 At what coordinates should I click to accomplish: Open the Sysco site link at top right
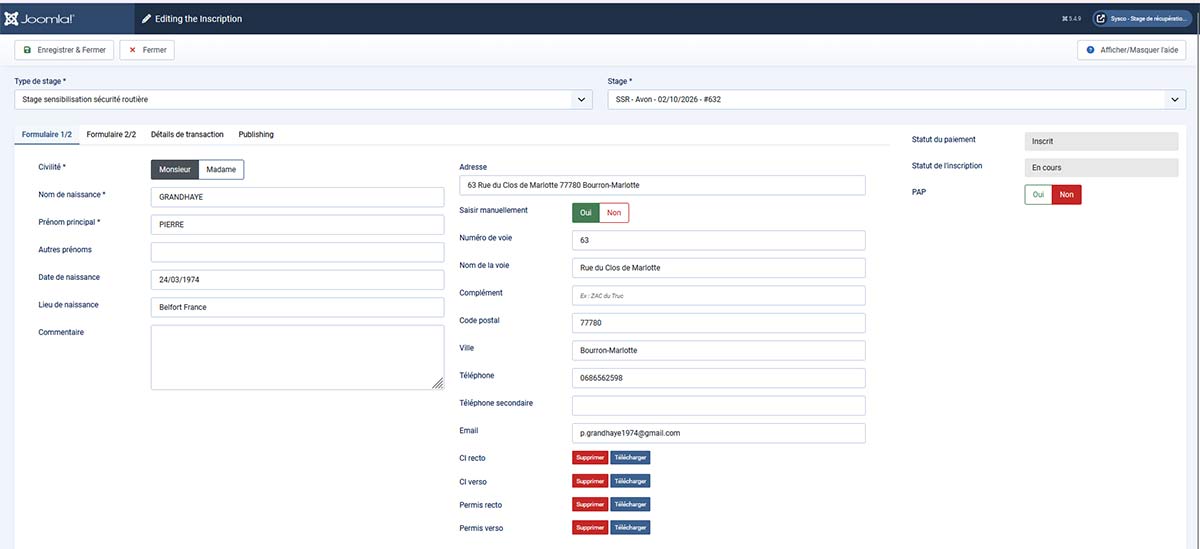(1141, 18)
